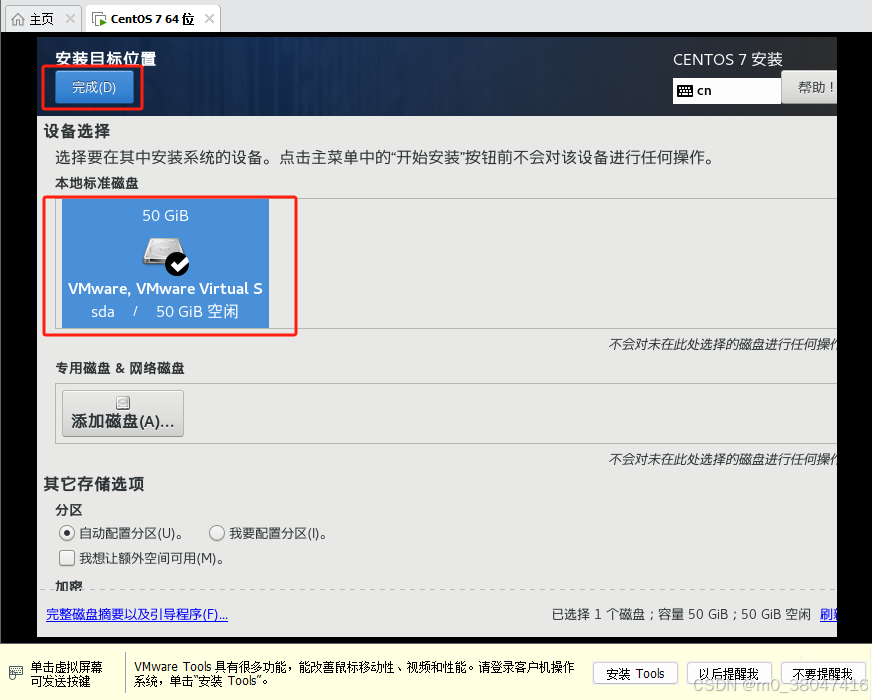Image resolution: width=872 pixels, height=700 pixels.
Task: Click 安装 Tools button
Action: tap(635, 674)
